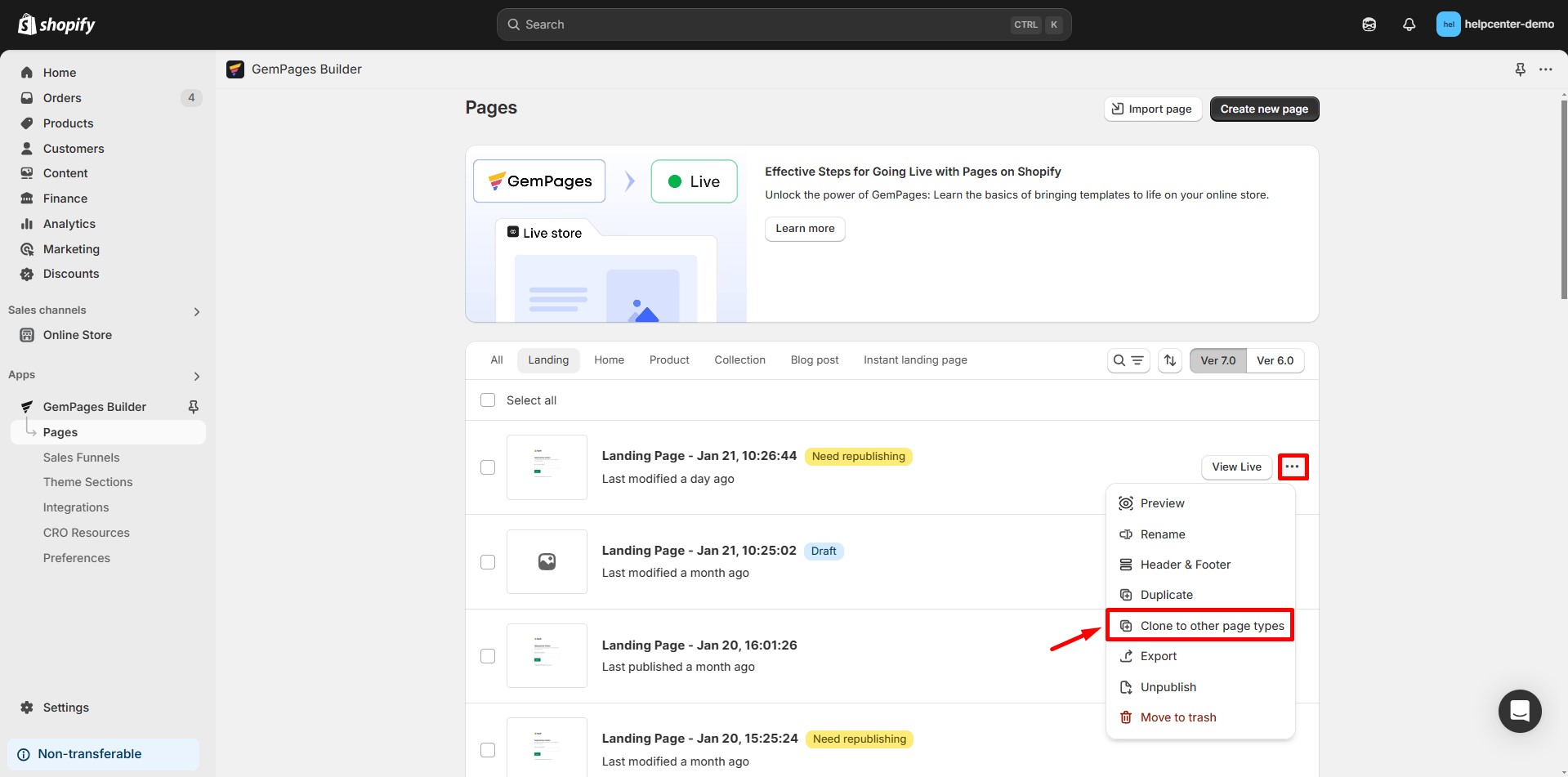The height and width of the screenshot is (777, 1568).
Task: Click the Learn more button
Action: click(x=804, y=229)
